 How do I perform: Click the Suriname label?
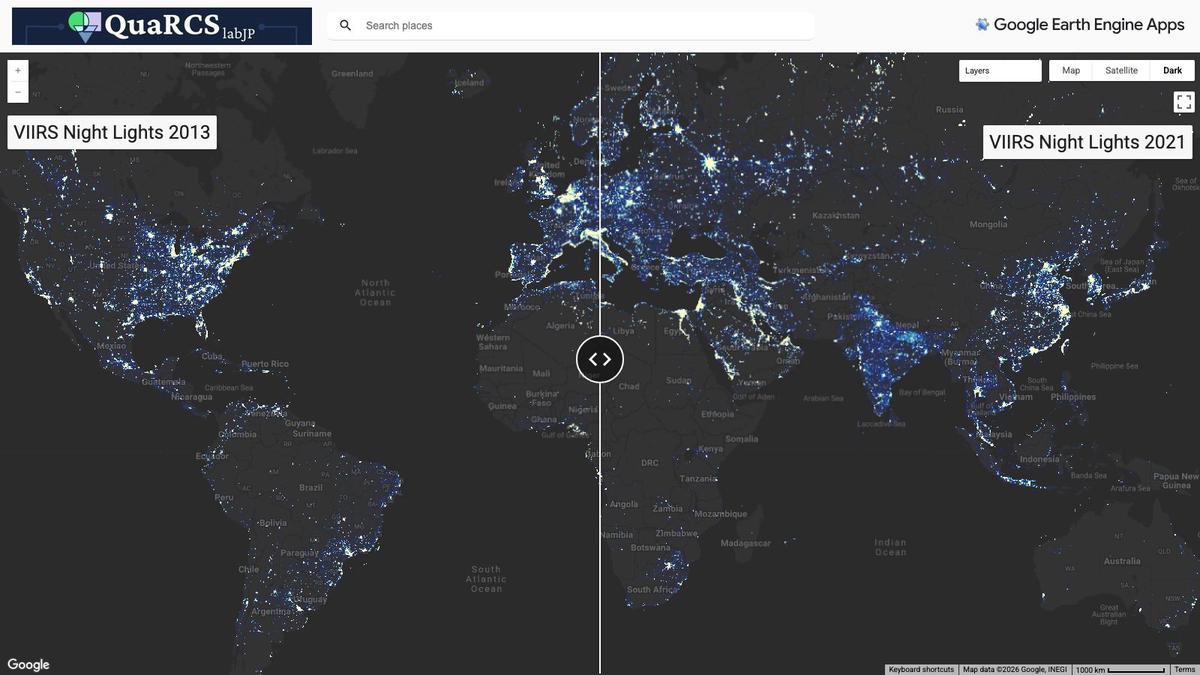pyautogui.click(x=312, y=434)
